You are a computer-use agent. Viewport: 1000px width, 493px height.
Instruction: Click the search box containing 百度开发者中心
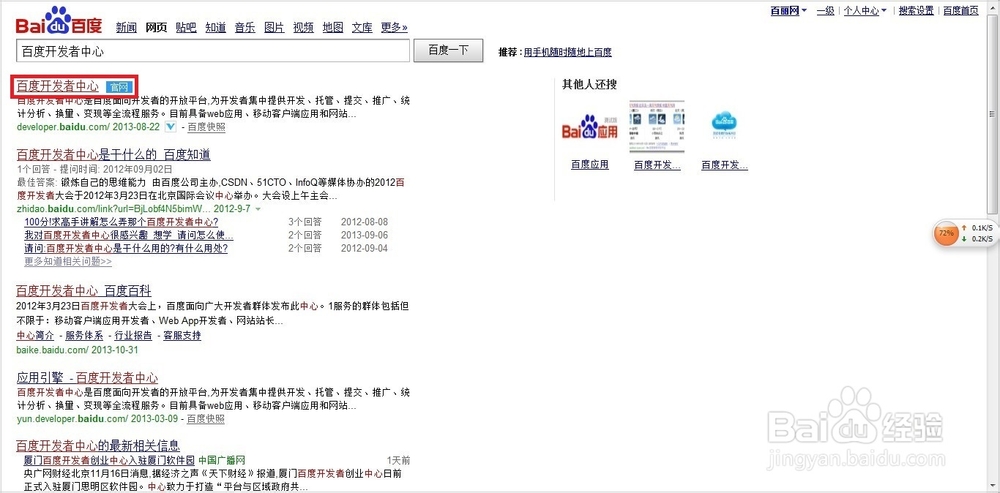click(212, 50)
